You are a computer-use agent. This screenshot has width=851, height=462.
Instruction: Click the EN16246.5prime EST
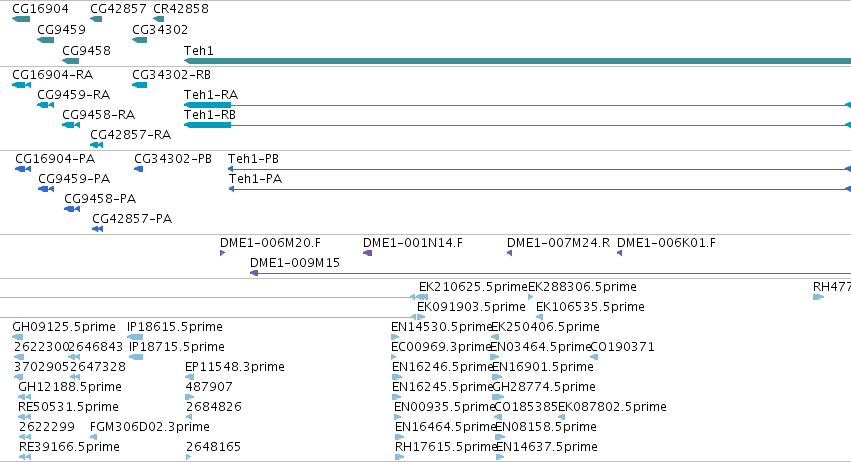(x=397, y=377)
